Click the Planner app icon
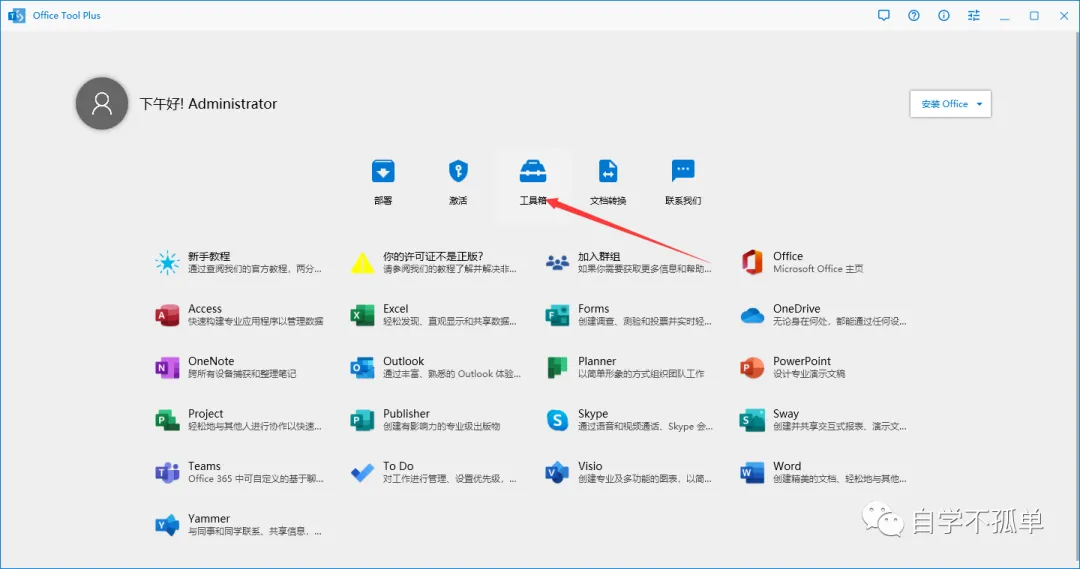Image resolution: width=1080 pixels, height=569 pixels. point(557,368)
